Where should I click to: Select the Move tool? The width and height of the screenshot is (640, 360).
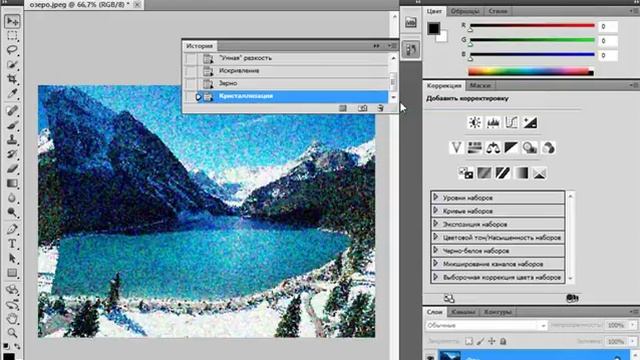pos(12,21)
